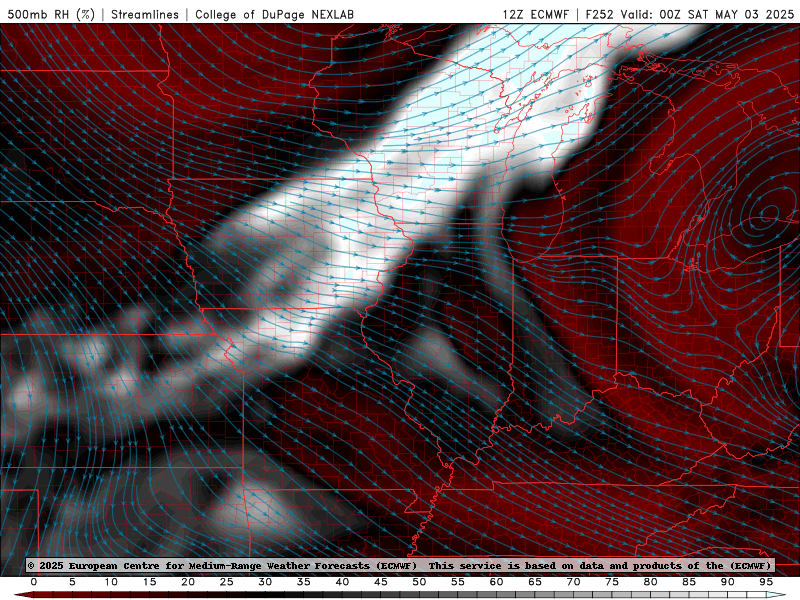Image resolution: width=800 pixels, height=600 pixels.
Task: Click the "© 2025 European Centre for Medium-Range Weather Forecasts (ECMWF)" text
Action: pos(222,565)
